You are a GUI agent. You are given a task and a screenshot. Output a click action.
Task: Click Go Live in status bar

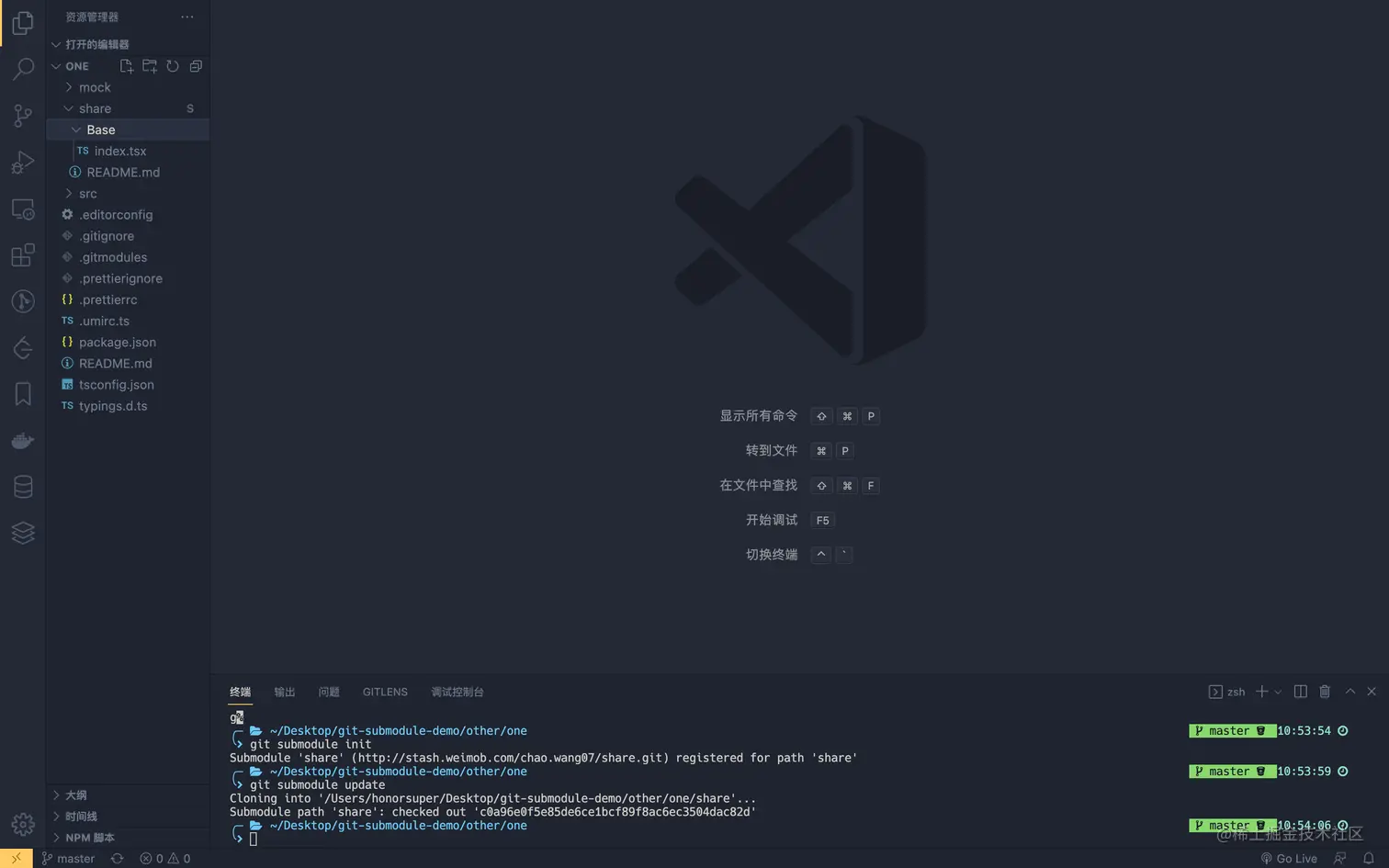click(1289, 858)
